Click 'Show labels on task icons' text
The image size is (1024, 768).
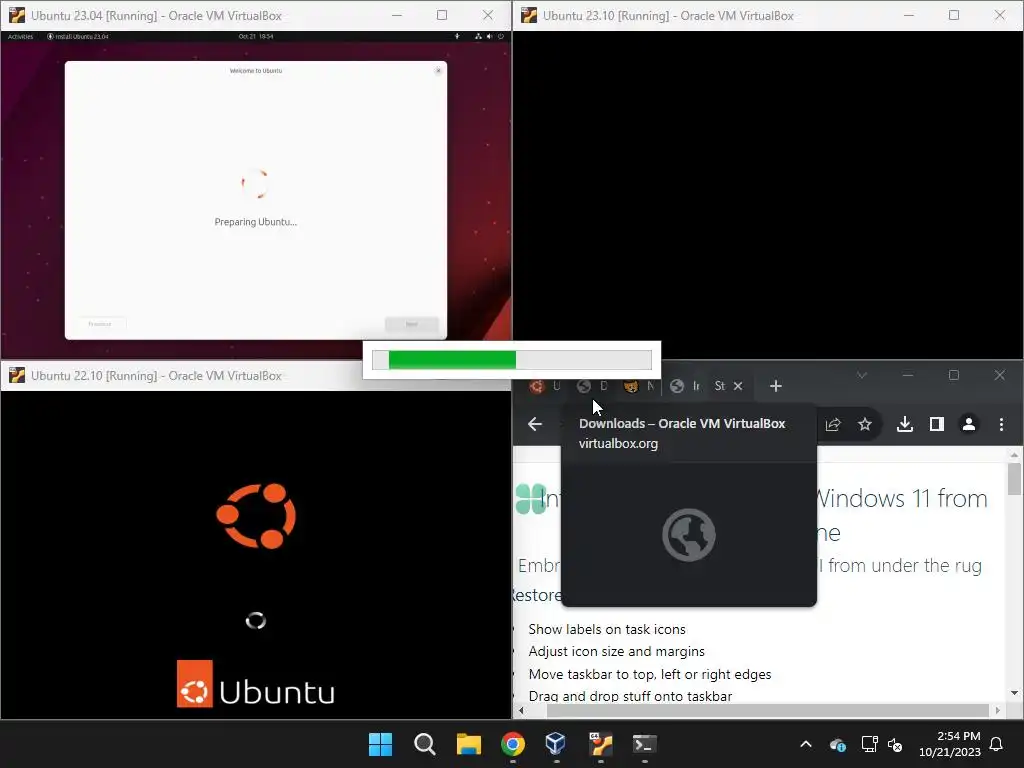pos(607,630)
